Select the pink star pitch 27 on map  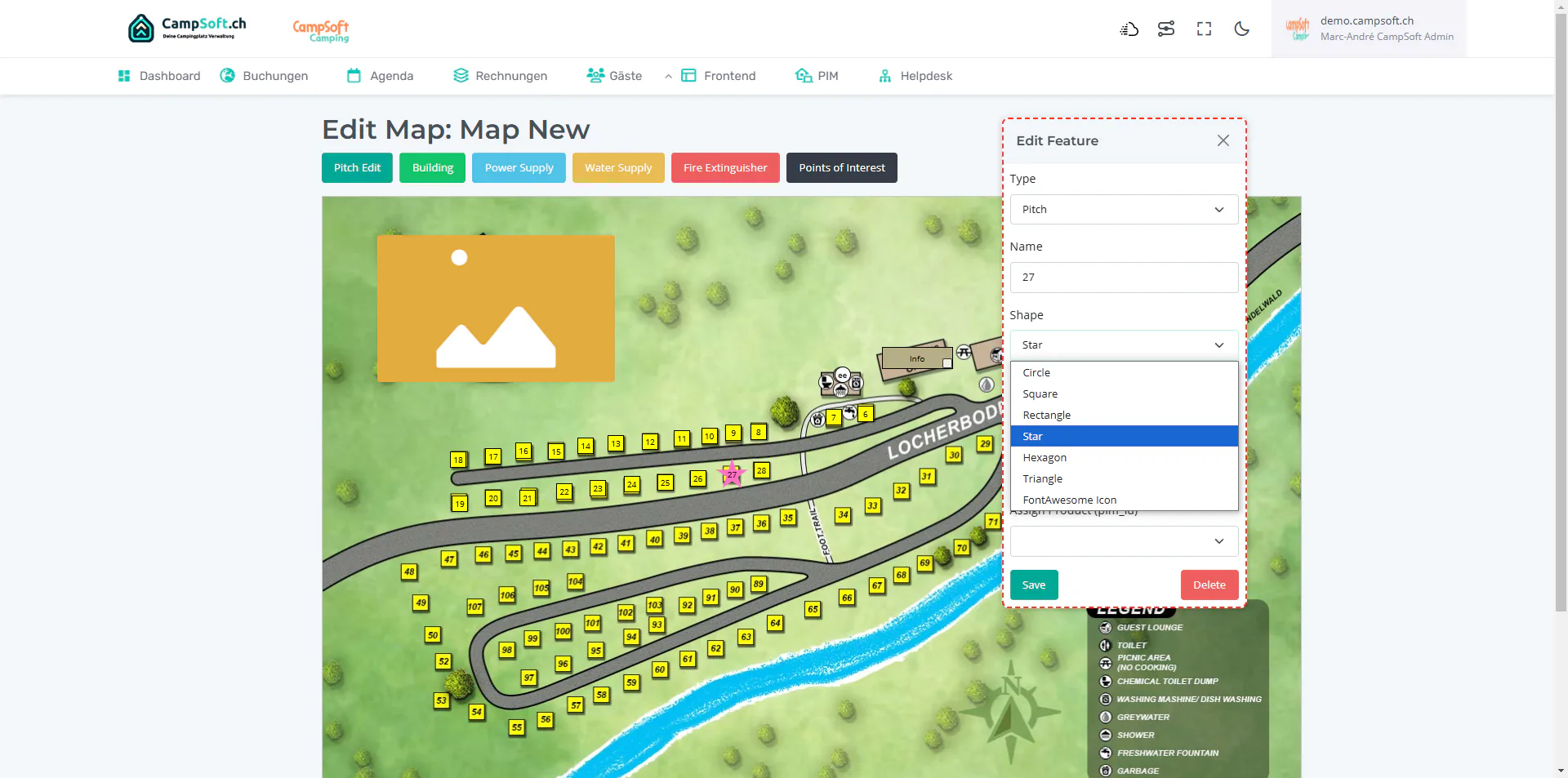(x=732, y=474)
